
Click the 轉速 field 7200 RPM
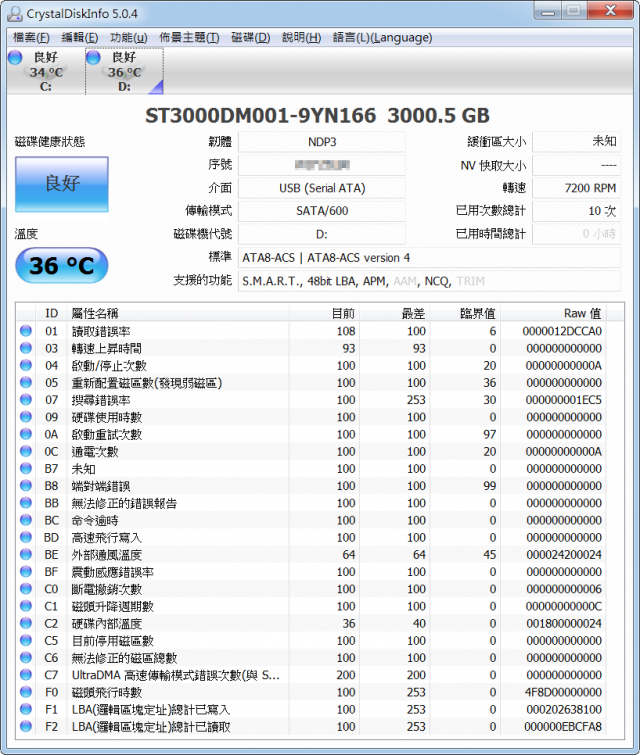(576, 188)
